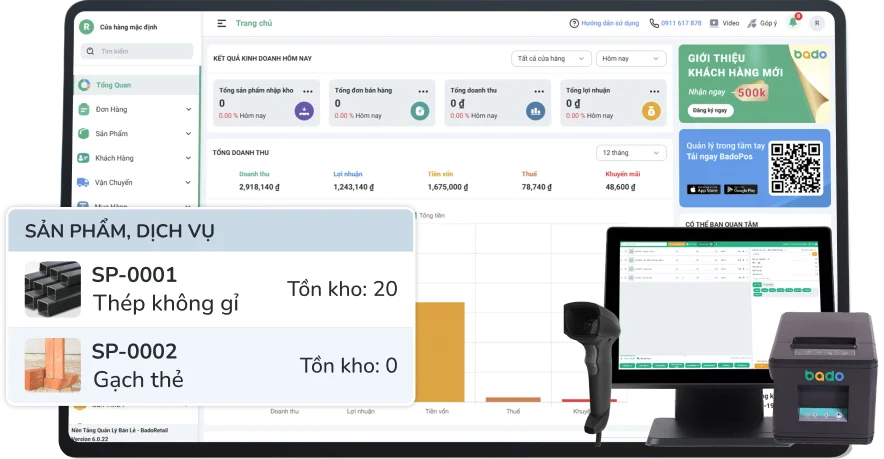The image size is (884, 459).
Task: Open the Vận Chuyển sidebar item
Action: pyautogui.click(x=136, y=182)
